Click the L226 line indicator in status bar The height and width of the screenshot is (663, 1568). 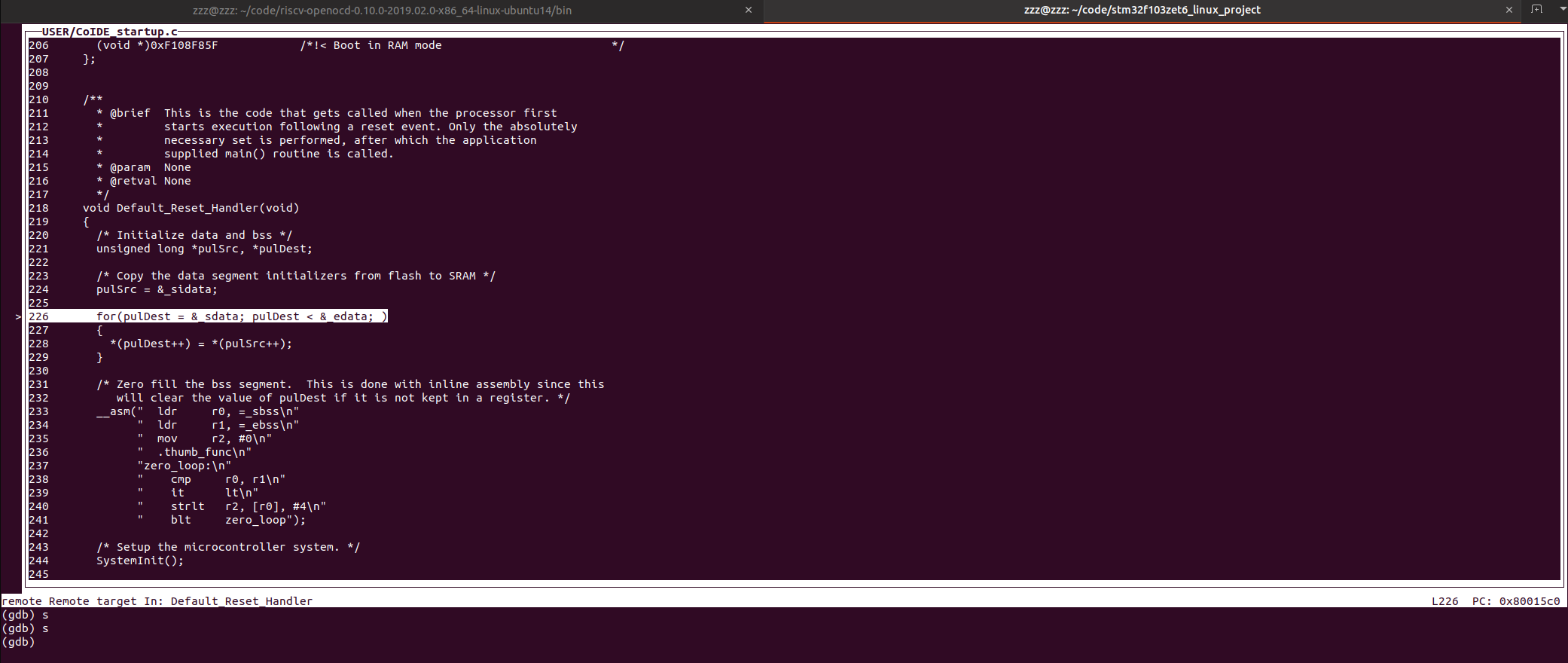point(1444,601)
